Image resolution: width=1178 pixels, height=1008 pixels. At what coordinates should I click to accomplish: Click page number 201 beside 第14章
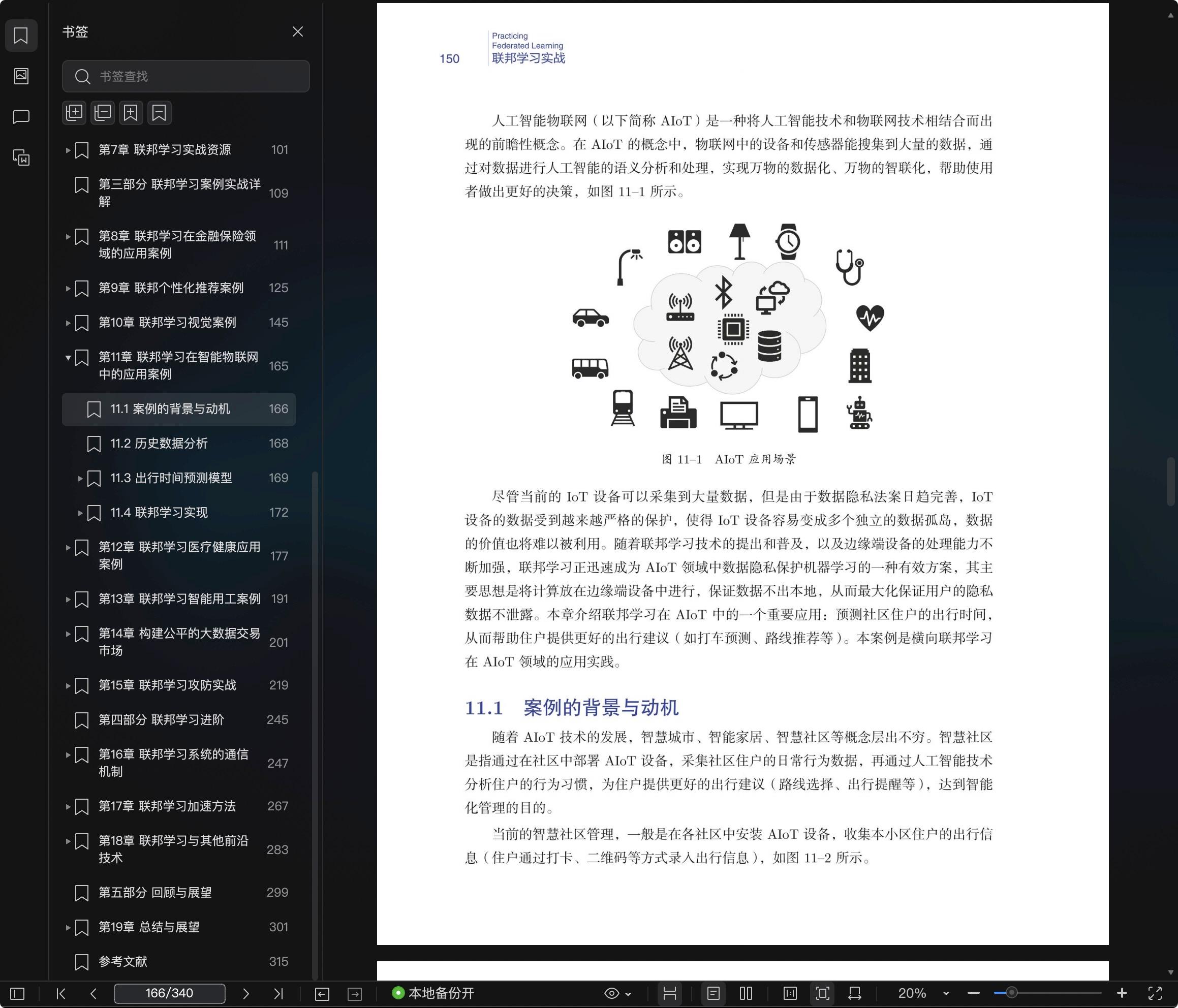point(278,642)
